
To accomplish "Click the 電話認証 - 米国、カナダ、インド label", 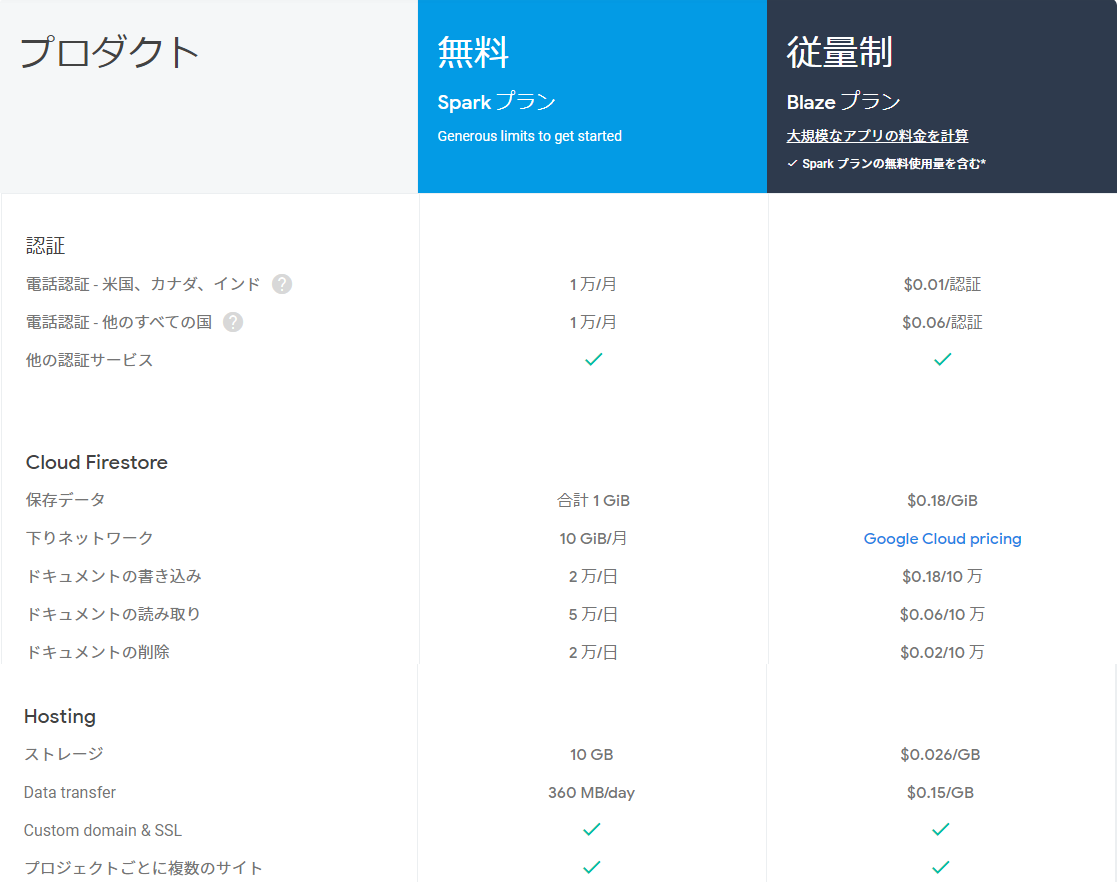I will pos(143,284).
